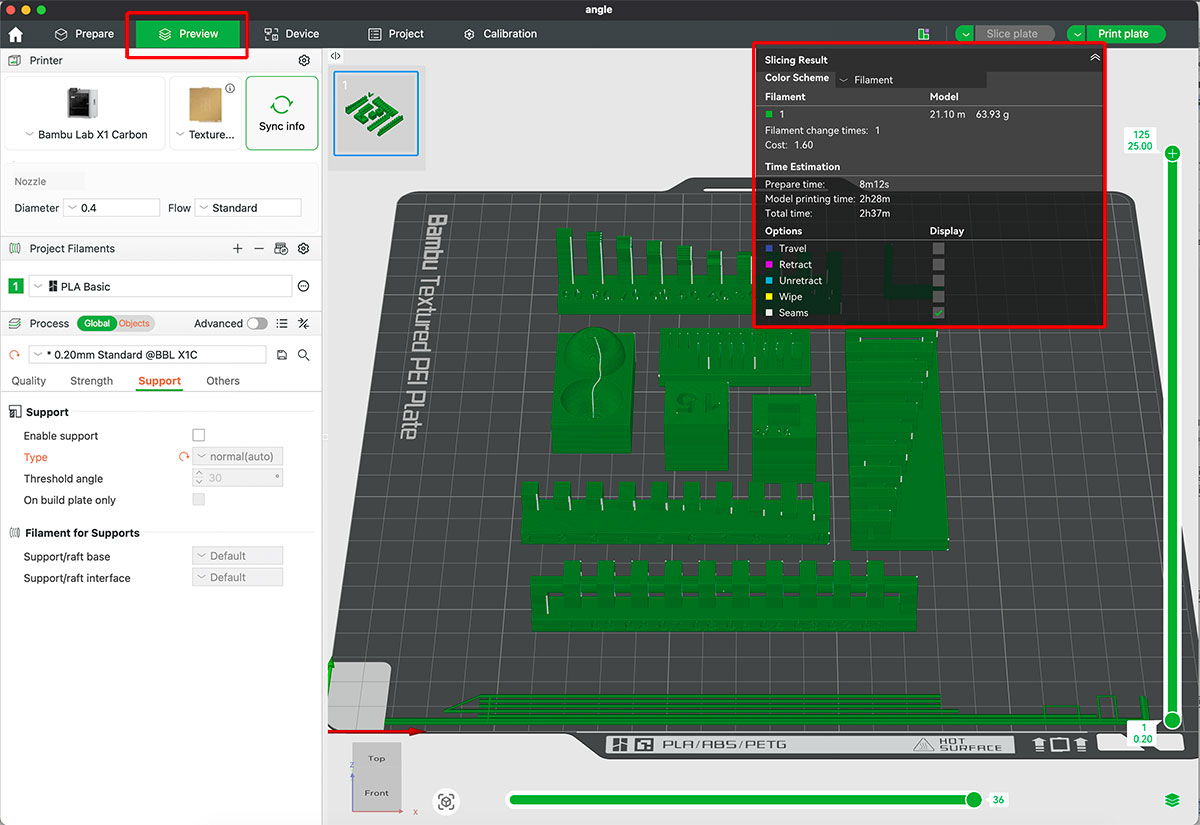
Task: Click the Project Filaments section icon
Action: pos(15,249)
